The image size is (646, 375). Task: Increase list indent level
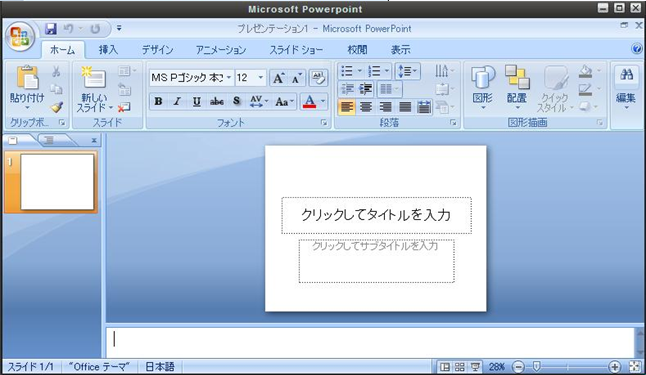click(365, 89)
